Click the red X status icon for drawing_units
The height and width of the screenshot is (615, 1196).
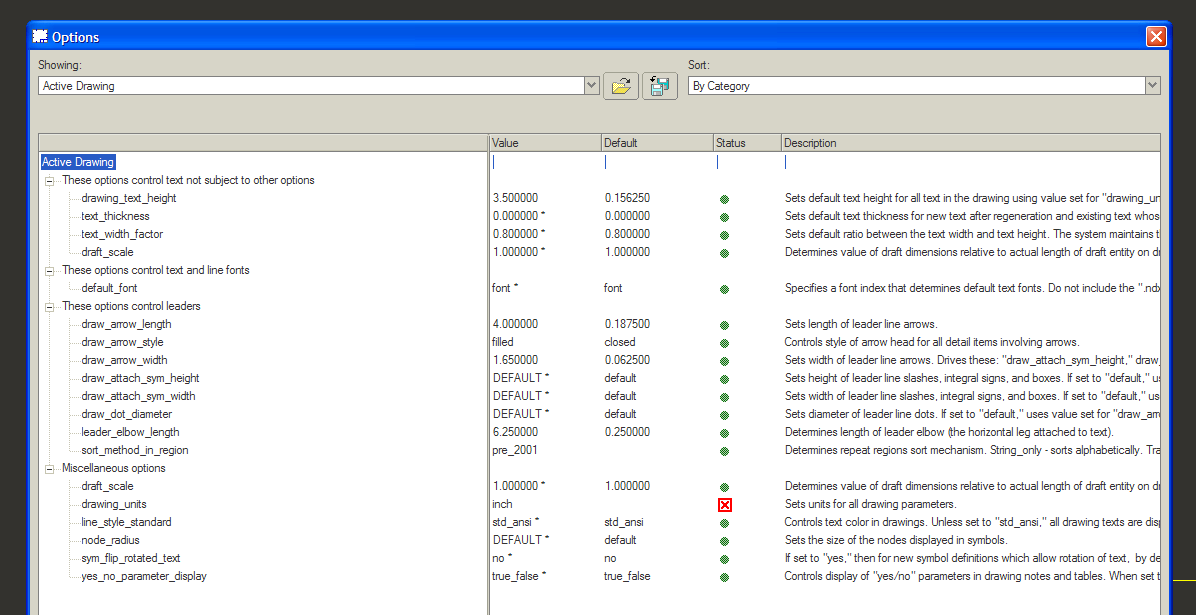[x=724, y=504]
